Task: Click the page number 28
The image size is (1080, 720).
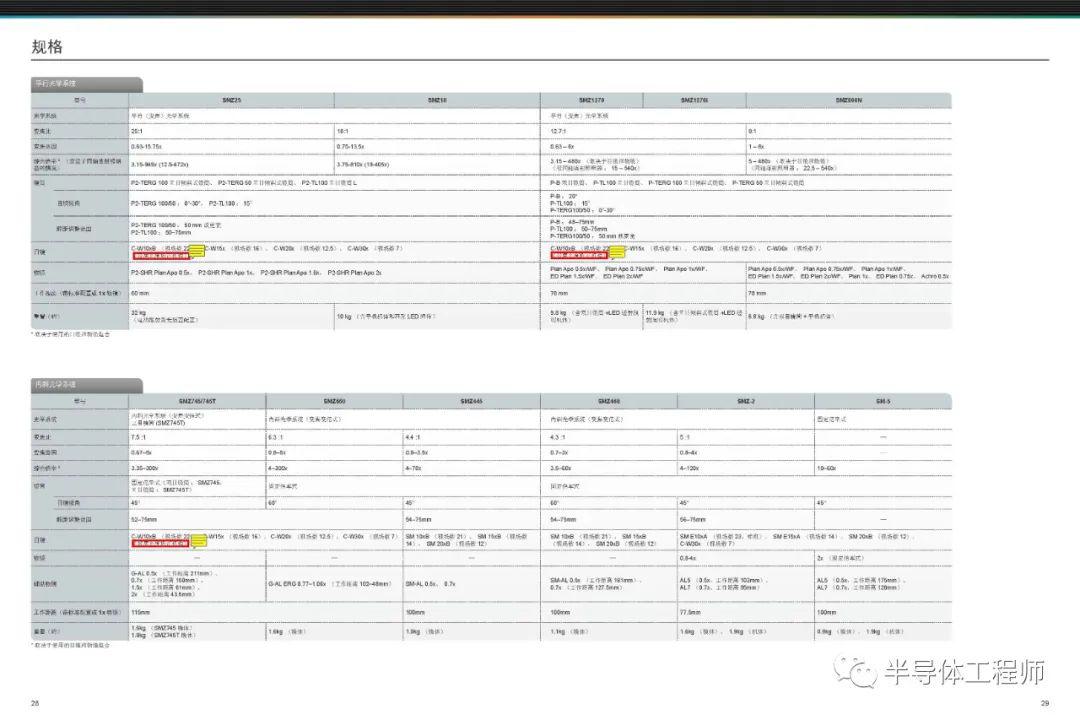Action: tap(35, 703)
